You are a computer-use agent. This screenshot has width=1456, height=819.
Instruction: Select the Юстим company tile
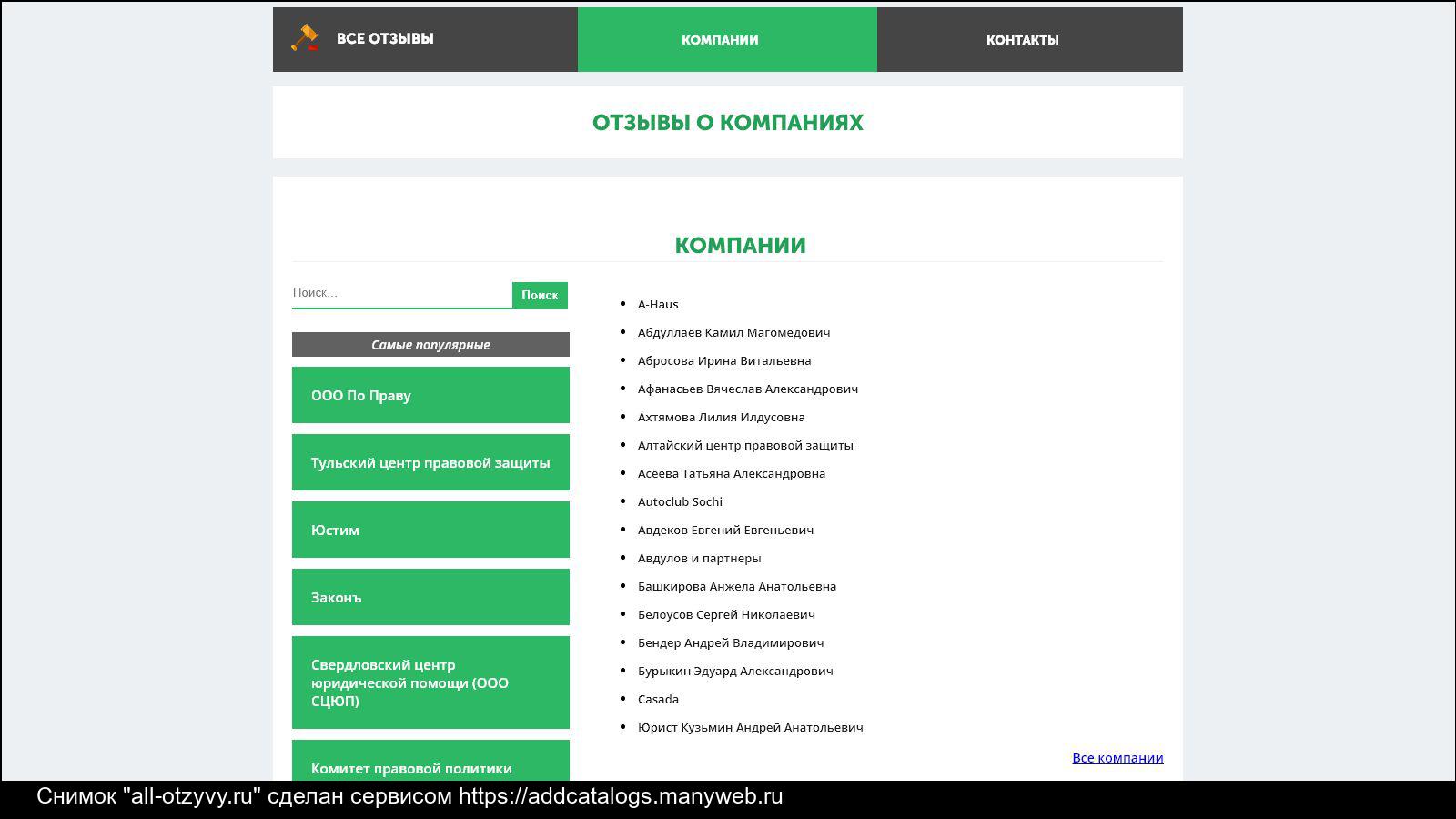[430, 530]
